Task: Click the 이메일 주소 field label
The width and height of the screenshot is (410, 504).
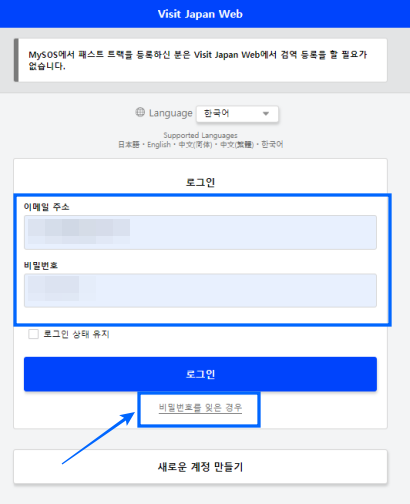Action: pyautogui.click(x=46, y=207)
